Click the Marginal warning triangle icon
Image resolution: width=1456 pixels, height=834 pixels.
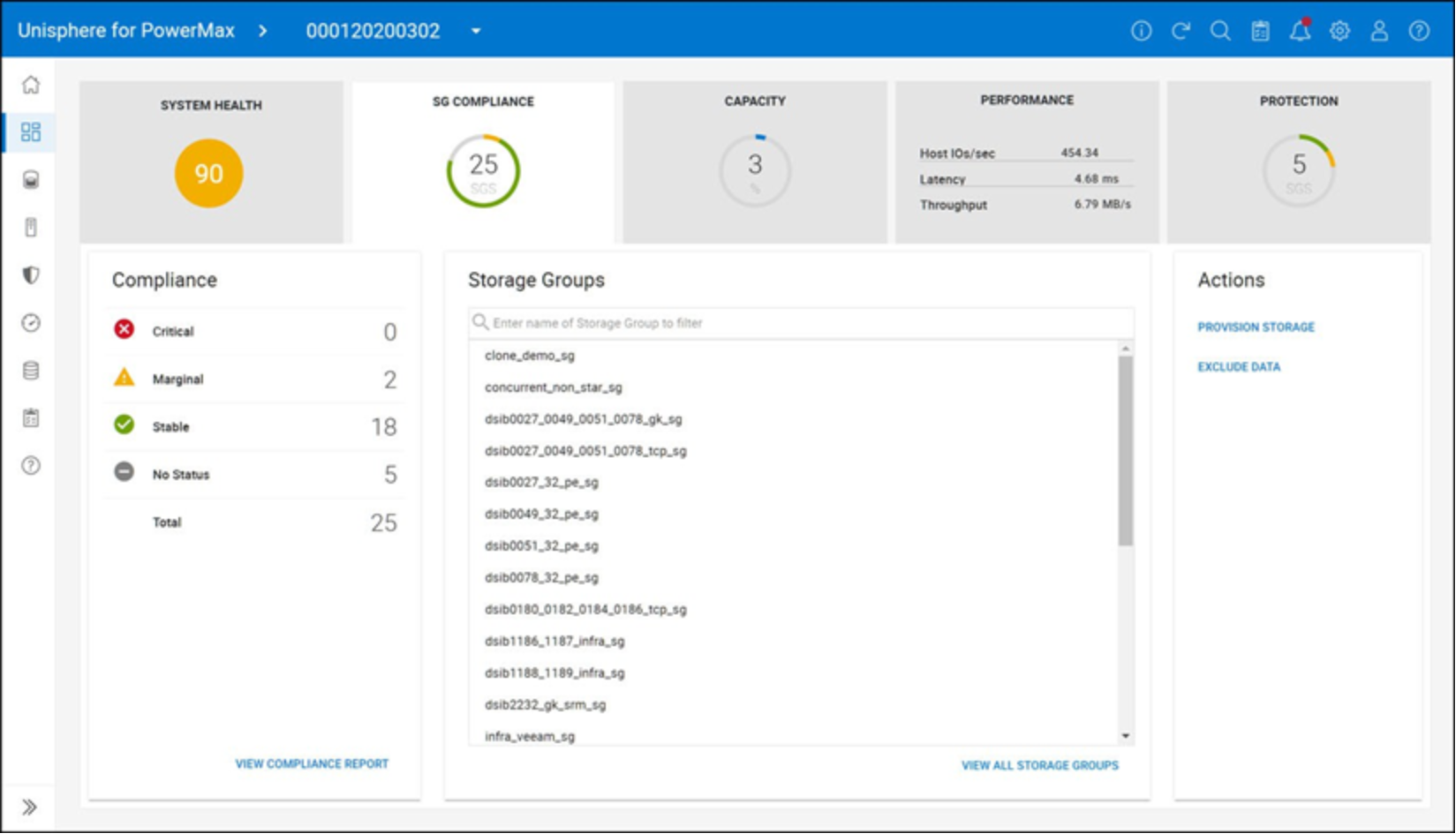(x=124, y=378)
